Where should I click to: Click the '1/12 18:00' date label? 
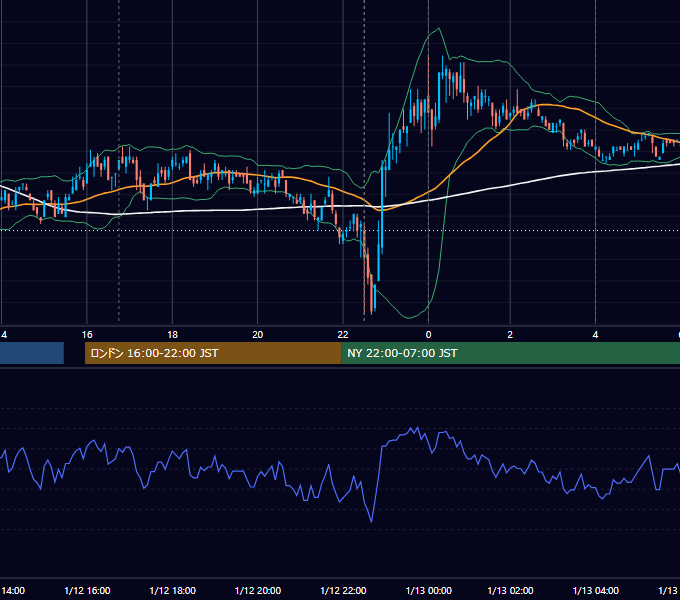point(173,590)
